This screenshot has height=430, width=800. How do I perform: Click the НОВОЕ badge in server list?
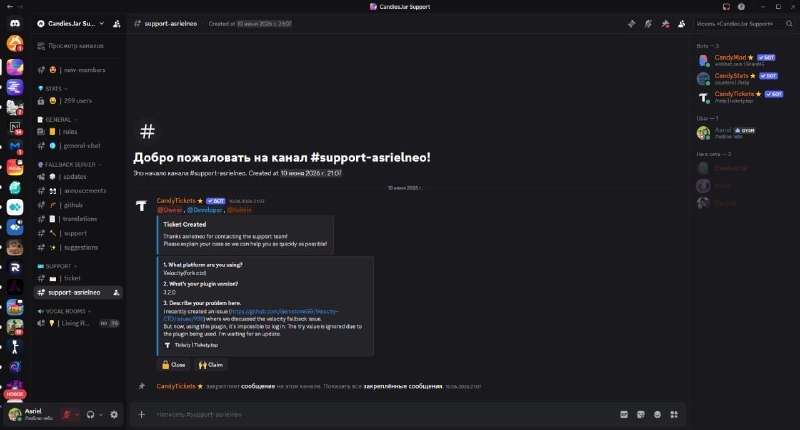15,394
